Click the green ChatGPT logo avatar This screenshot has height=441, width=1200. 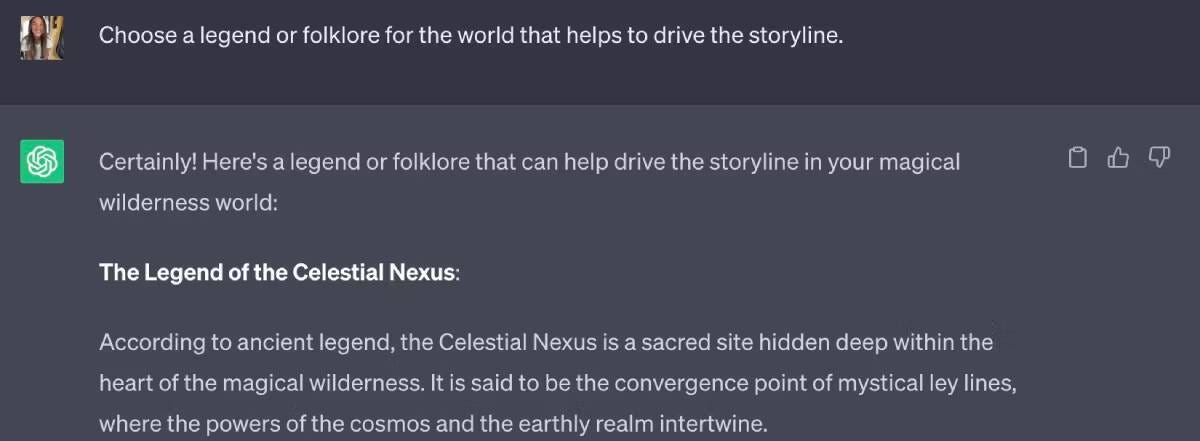click(42, 161)
